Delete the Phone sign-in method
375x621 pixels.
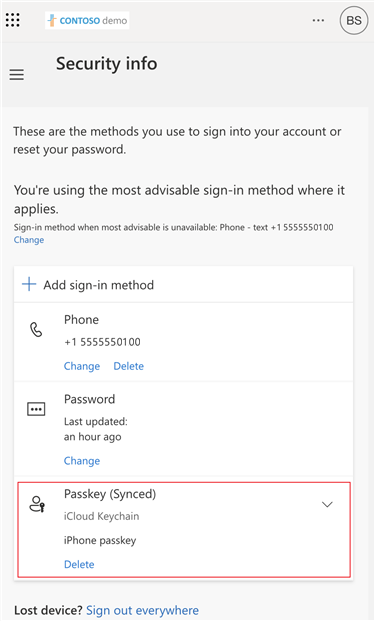(129, 366)
